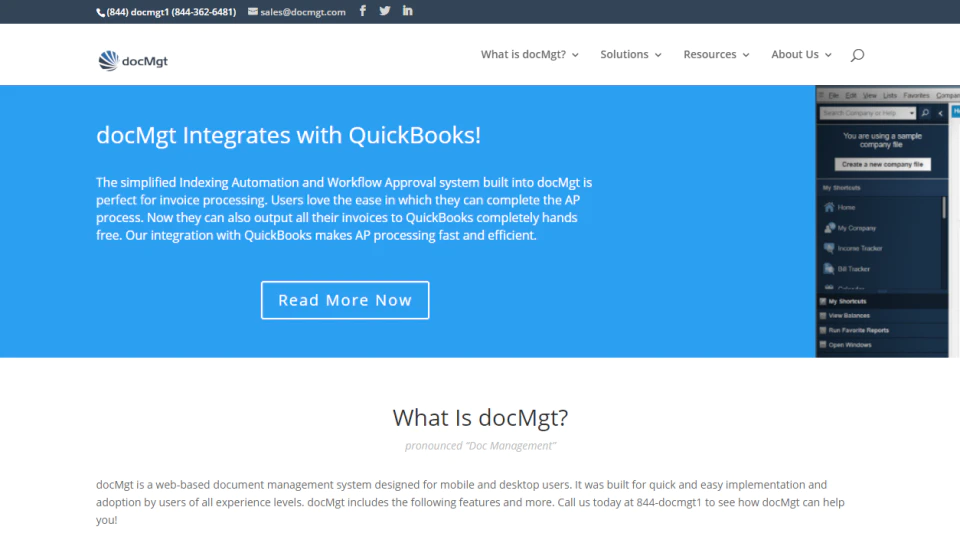Open the search box dropdown arrow in QuickBooks image
This screenshot has height=543, width=960.
tap(912, 113)
